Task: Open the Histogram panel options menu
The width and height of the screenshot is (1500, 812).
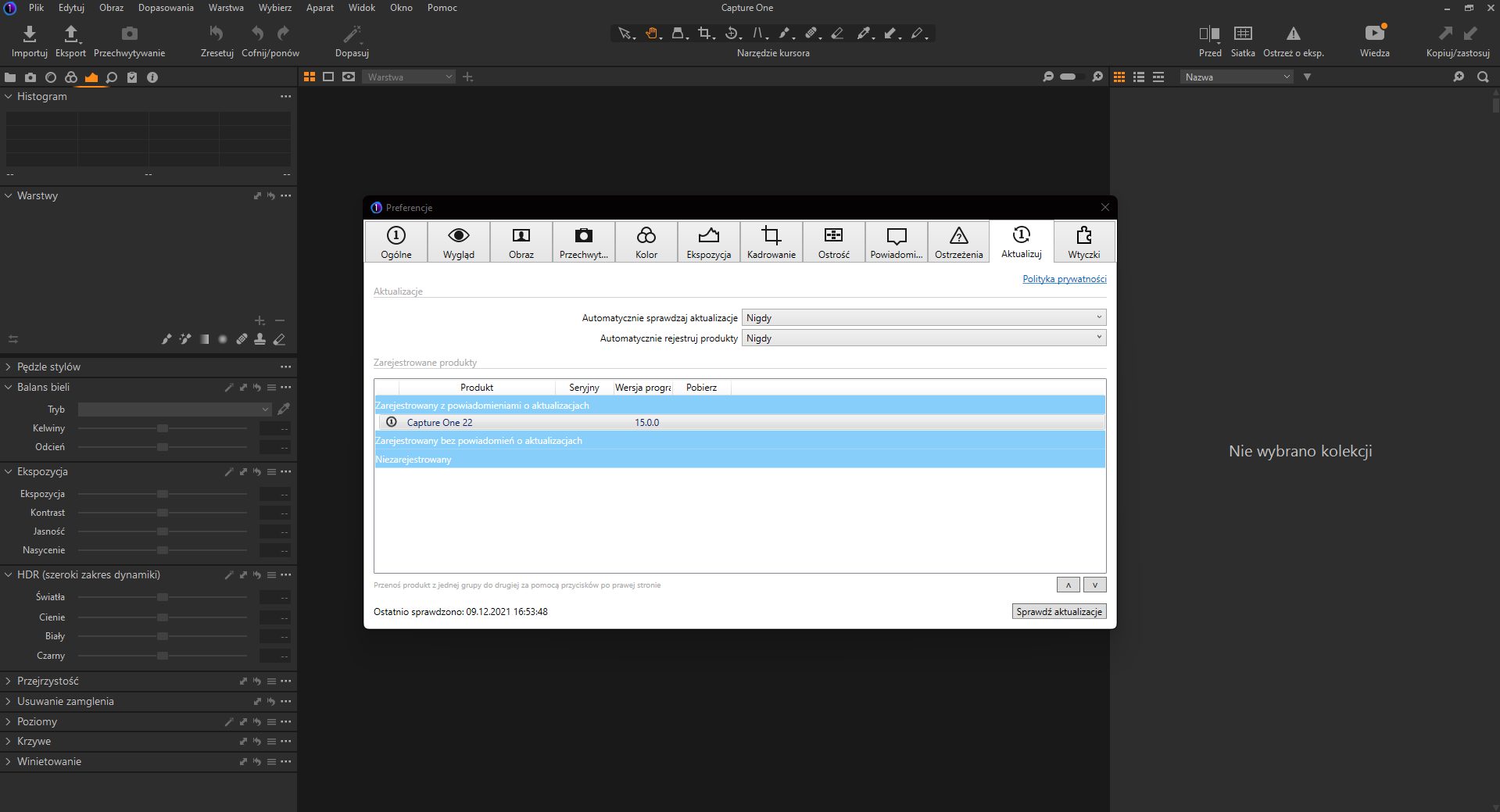Action: click(286, 96)
